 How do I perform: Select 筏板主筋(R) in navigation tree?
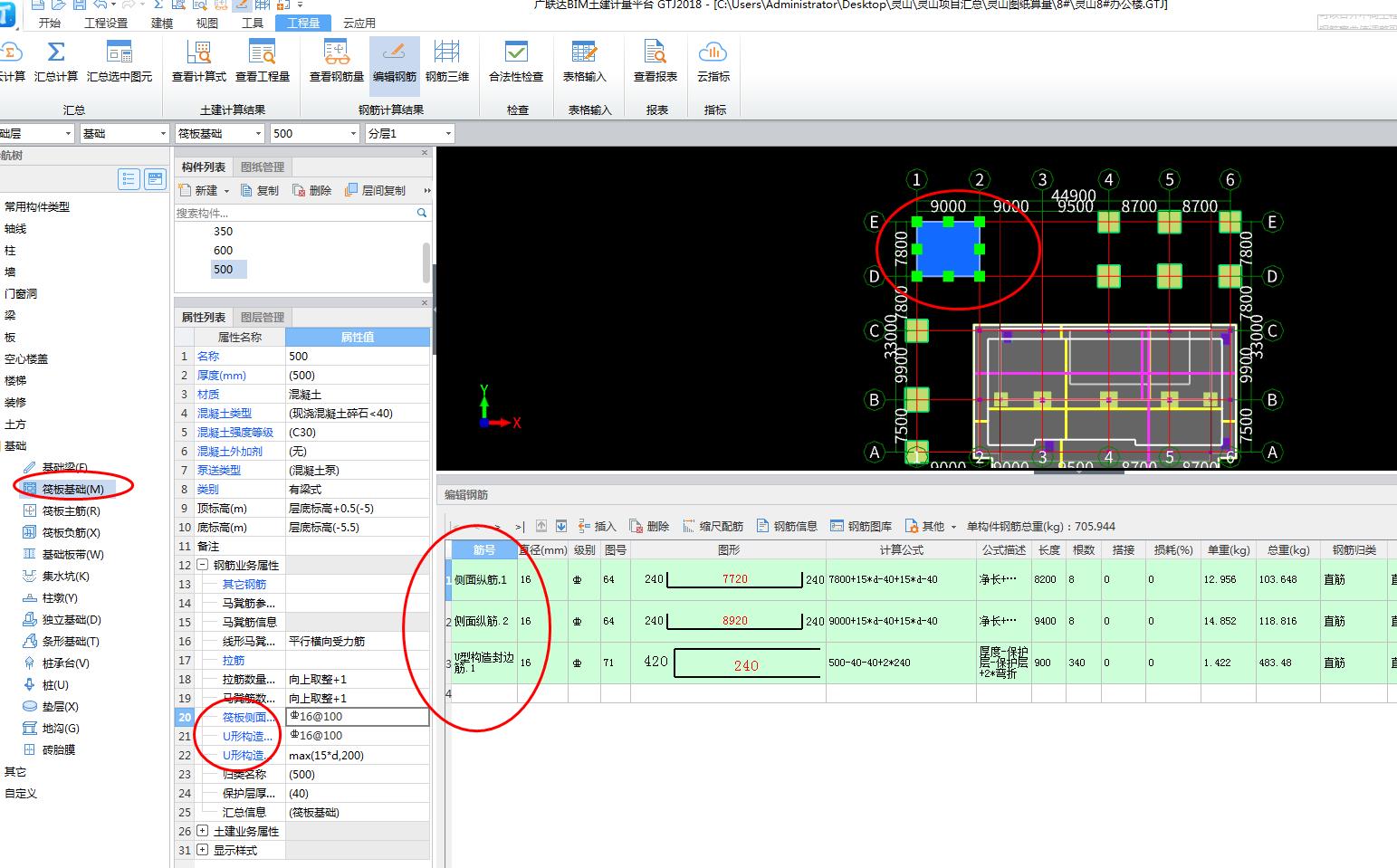click(x=71, y=510)
